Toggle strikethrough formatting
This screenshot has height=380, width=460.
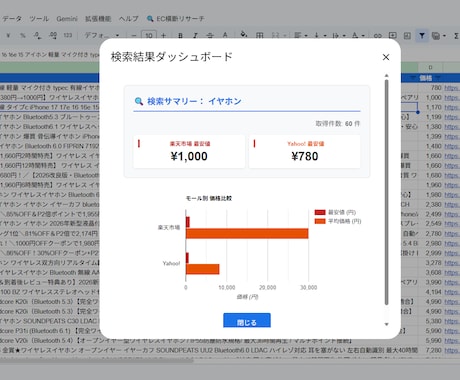point(210,35)
